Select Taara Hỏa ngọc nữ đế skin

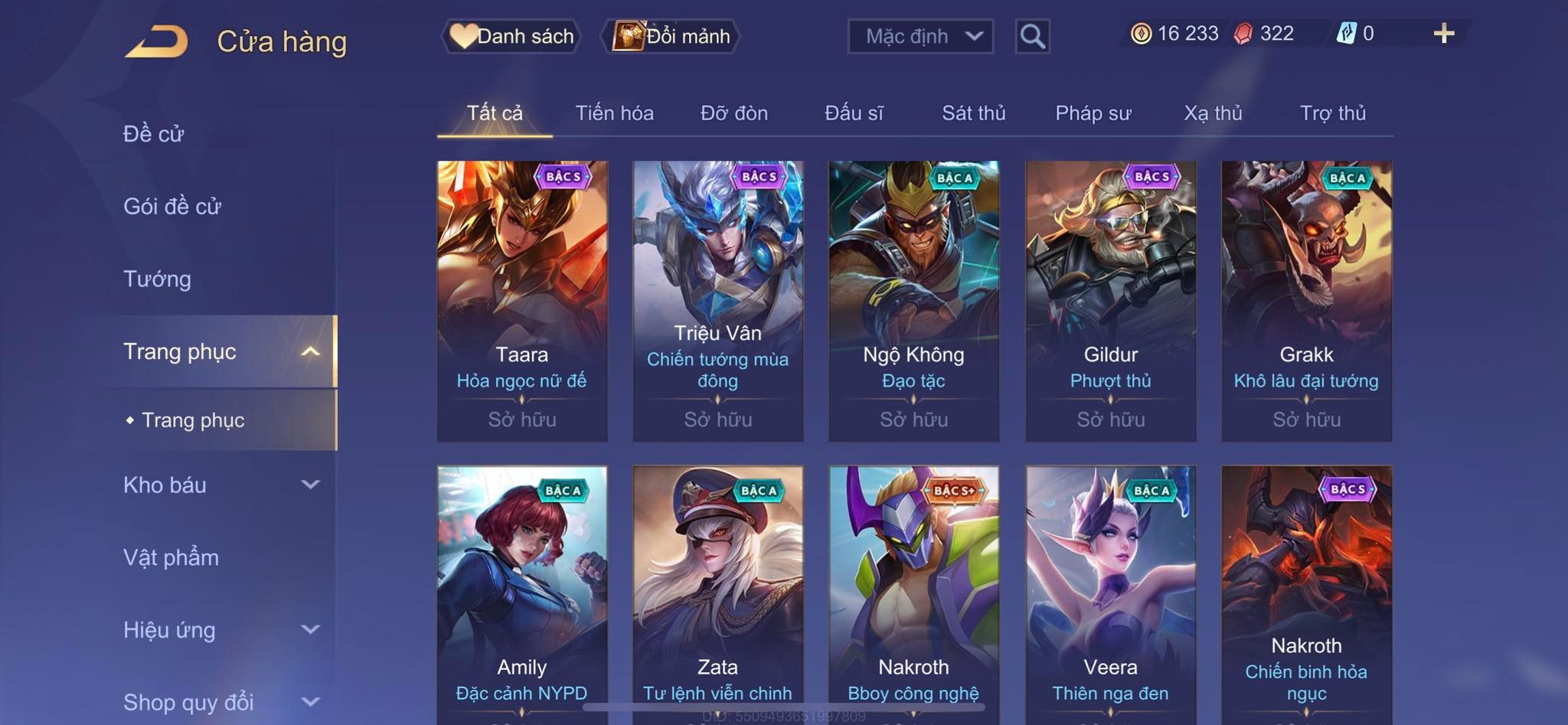click(x=522, y=301)
